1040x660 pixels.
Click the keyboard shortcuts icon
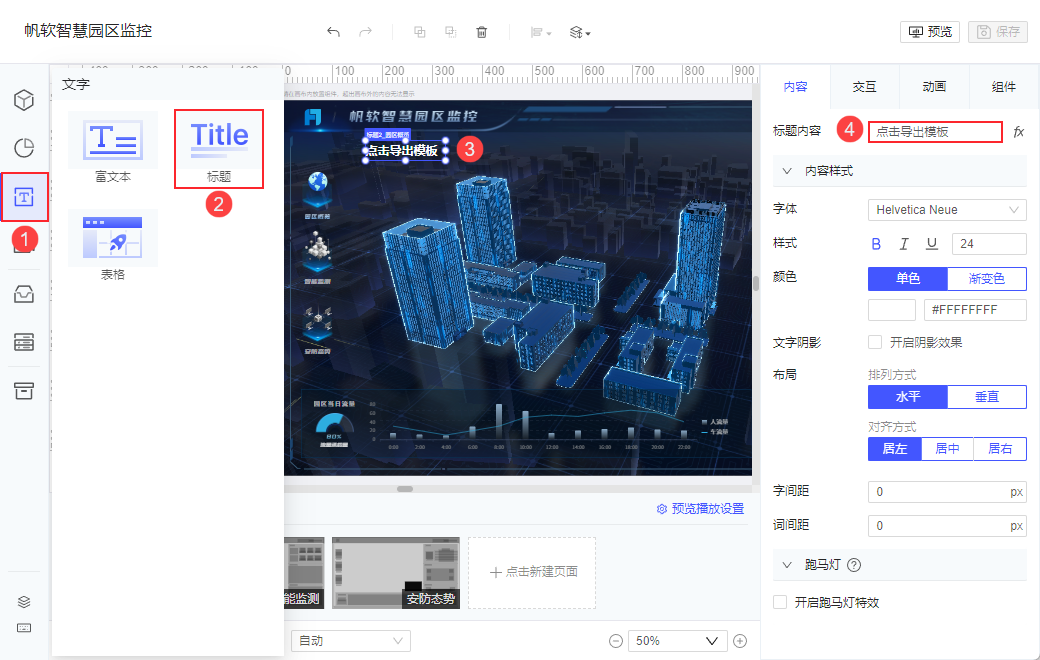coord(24,628)
